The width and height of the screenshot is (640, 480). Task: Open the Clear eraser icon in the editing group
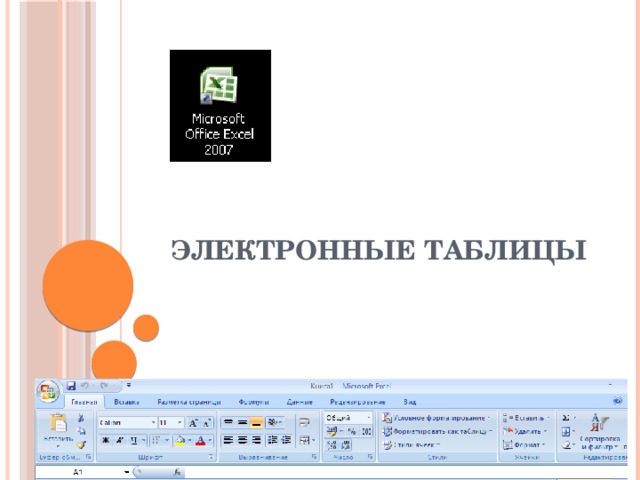point(566,445)
